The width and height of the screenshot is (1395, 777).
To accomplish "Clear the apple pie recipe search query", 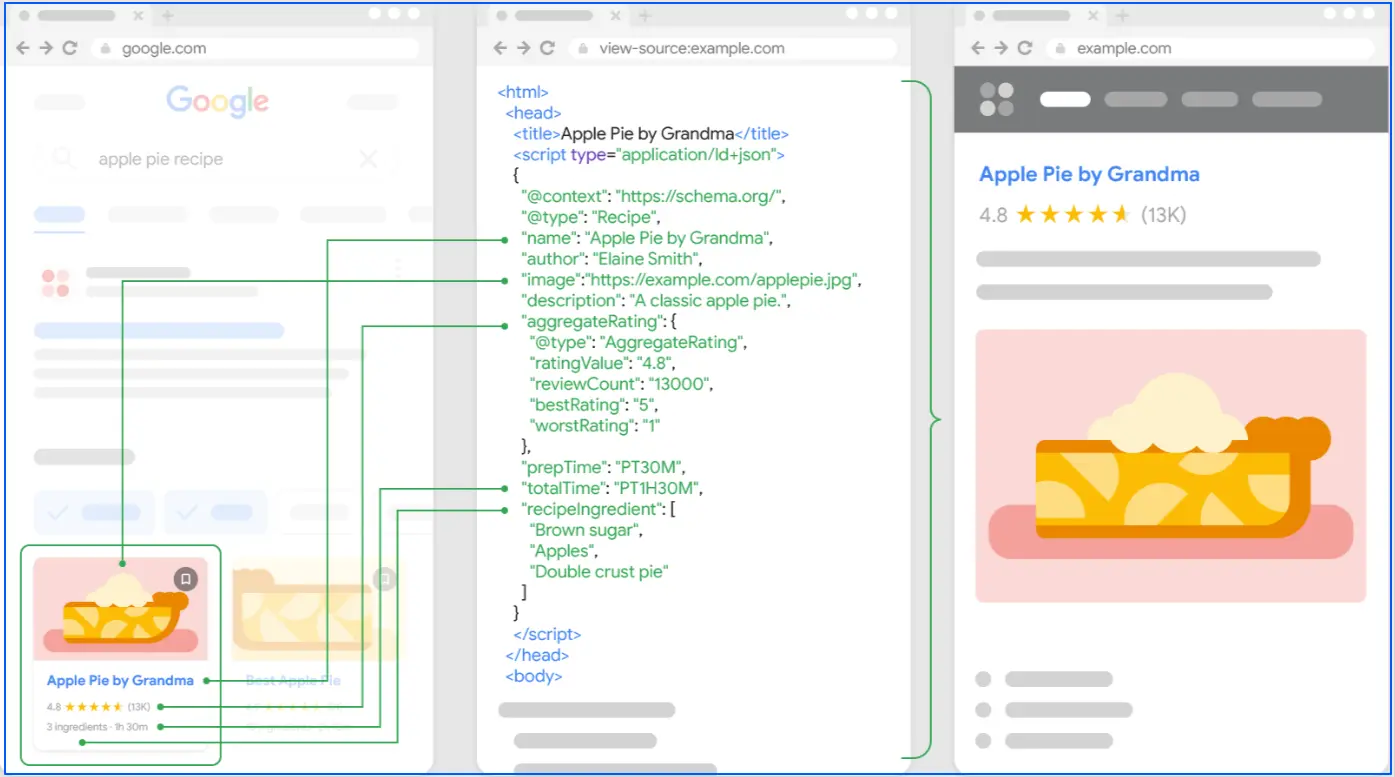I will (368, 158).
